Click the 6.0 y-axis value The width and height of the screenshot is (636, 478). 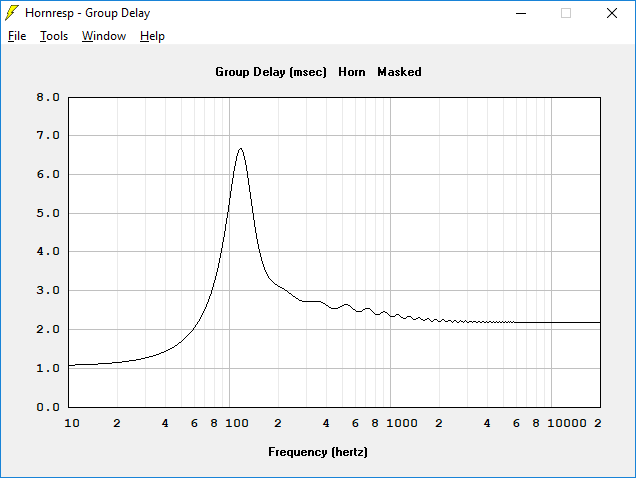pyautogui.click(x=48, y=174)
